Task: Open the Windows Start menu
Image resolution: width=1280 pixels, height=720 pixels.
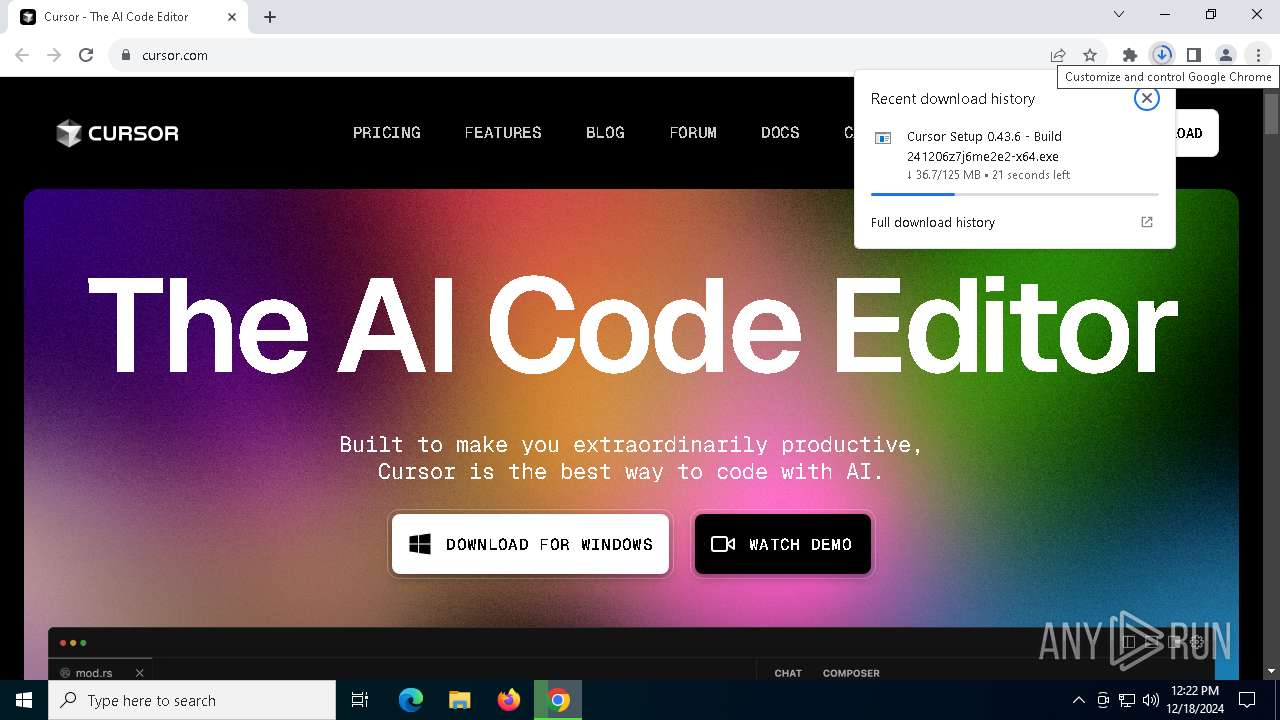Action: 24,700
